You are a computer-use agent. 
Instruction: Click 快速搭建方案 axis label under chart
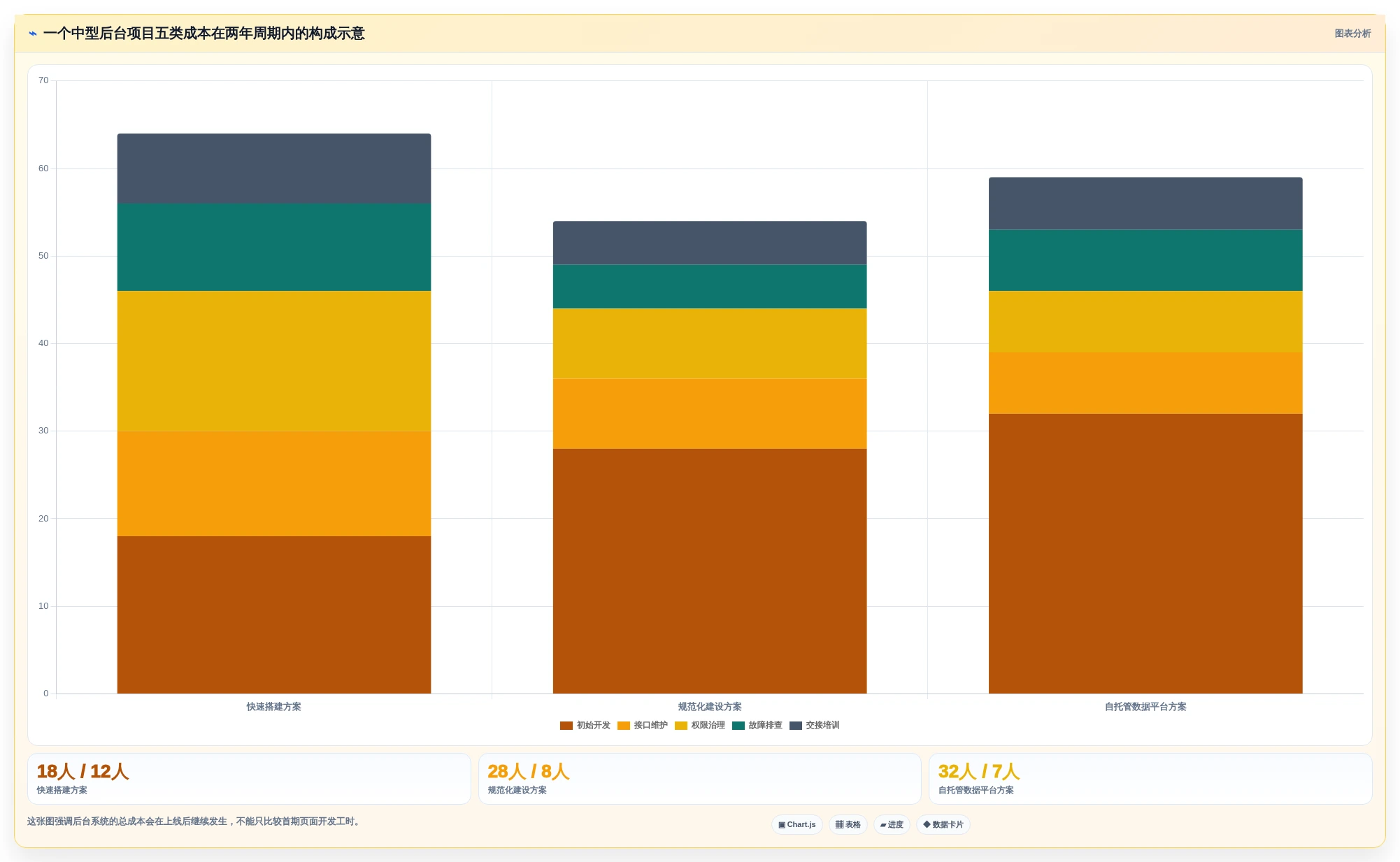pyautogui.click(x=274, y=707)
